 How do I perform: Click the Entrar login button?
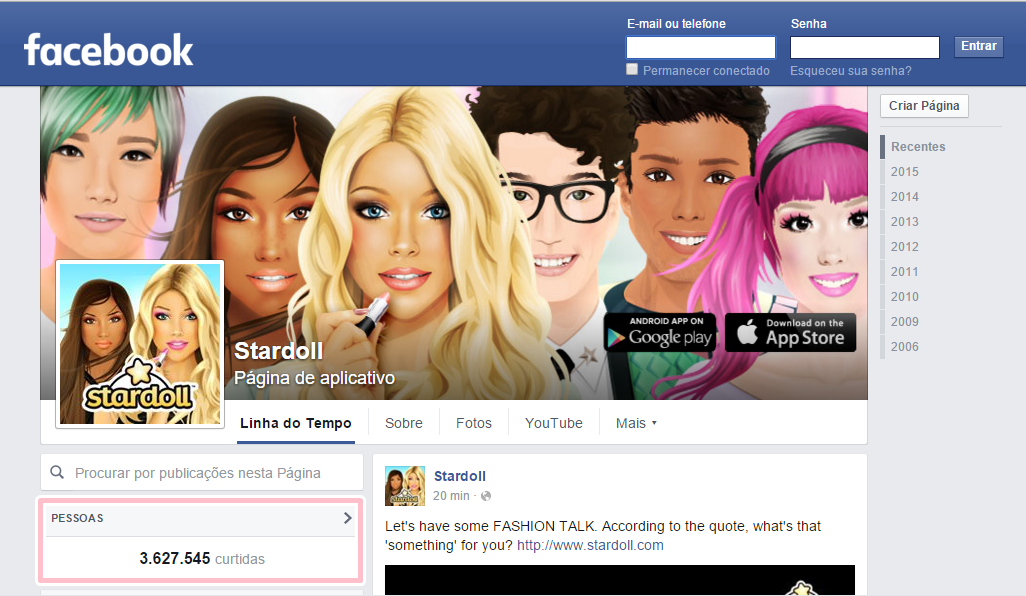pyautogui.click(x=978, y=46)
